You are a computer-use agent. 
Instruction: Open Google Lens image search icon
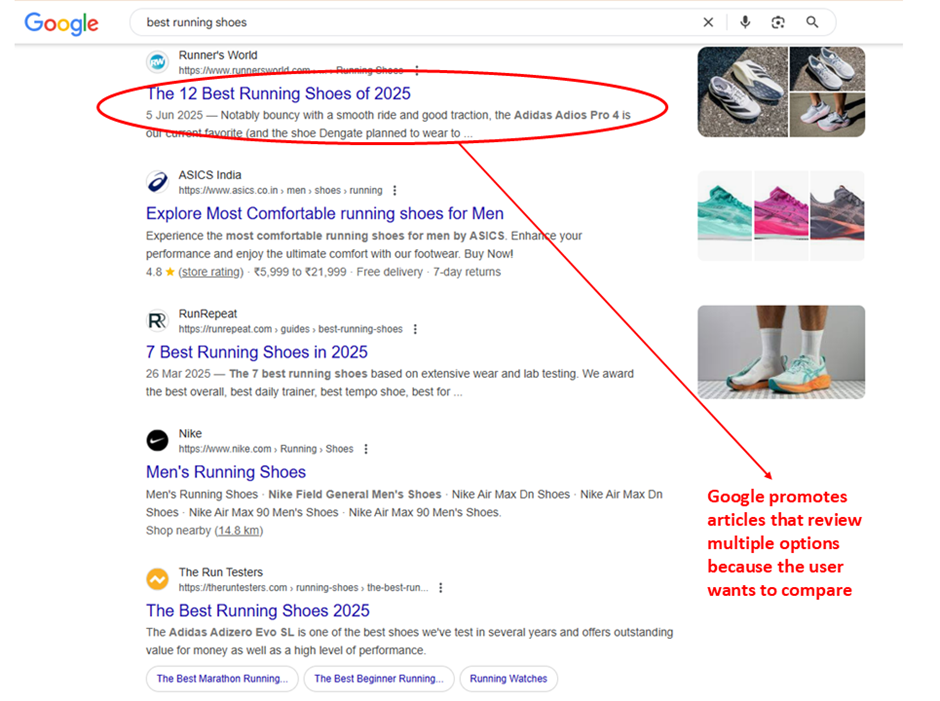coord(778,23)
